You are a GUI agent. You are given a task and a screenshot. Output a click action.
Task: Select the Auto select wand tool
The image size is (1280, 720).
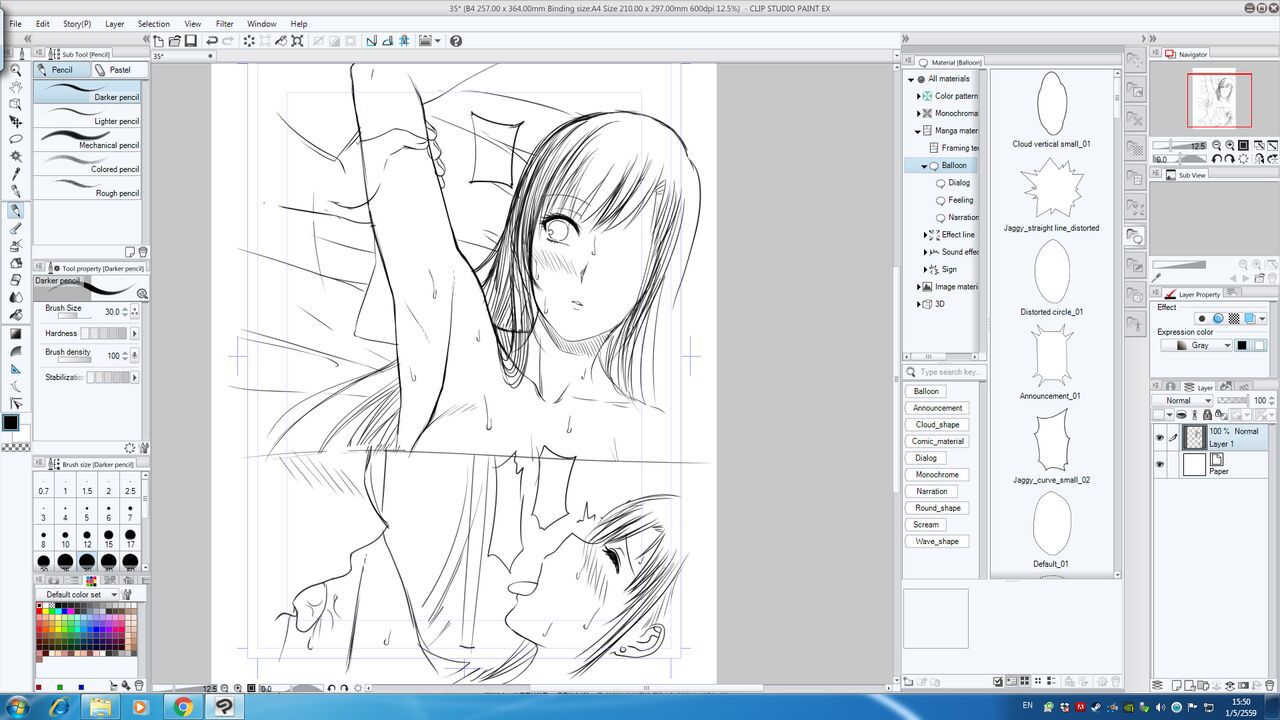tap(15, 156)
